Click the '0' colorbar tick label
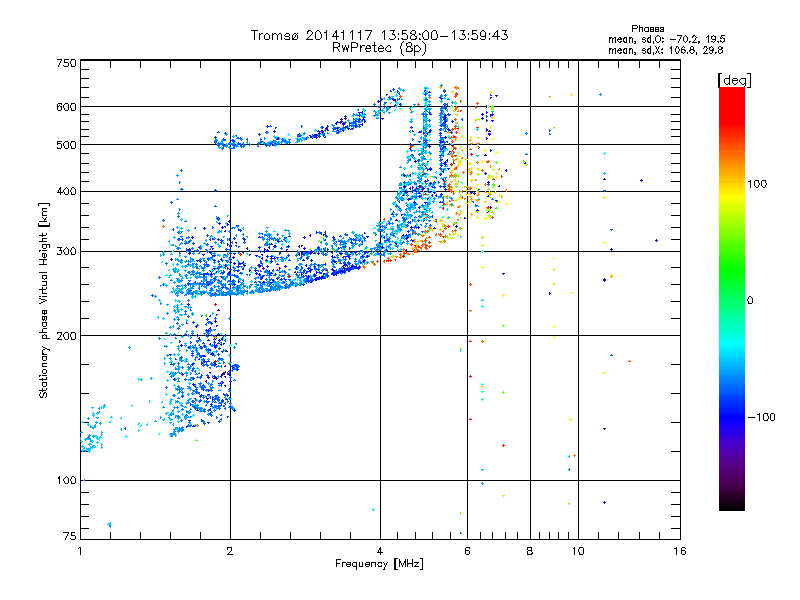The image size is (800, 600). tap(750, 301)
